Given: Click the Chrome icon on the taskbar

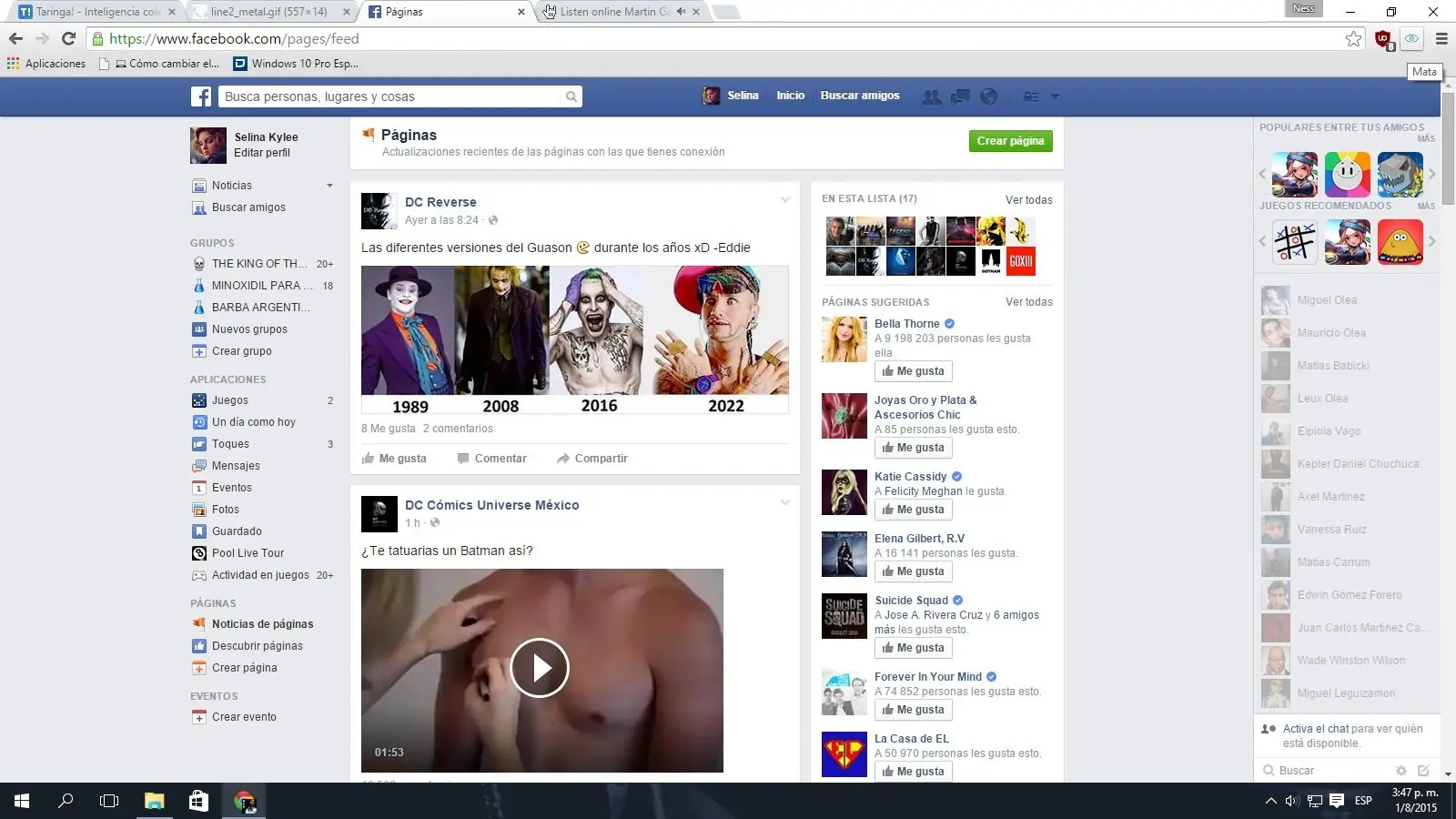Looking at the screenshot, I should pyautogui.click(x=244, y=801).
